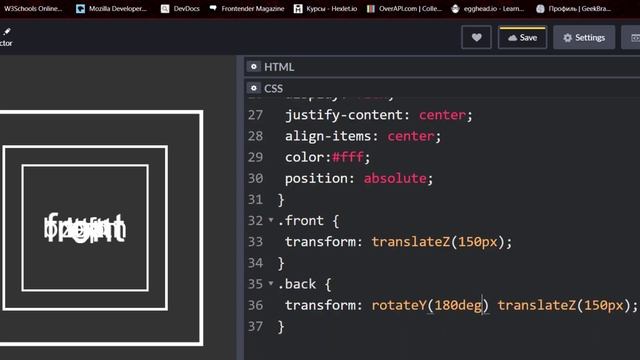Collapse the .front rule fold arrow
The height and width of the screenshot is (360, 640).
271,220
